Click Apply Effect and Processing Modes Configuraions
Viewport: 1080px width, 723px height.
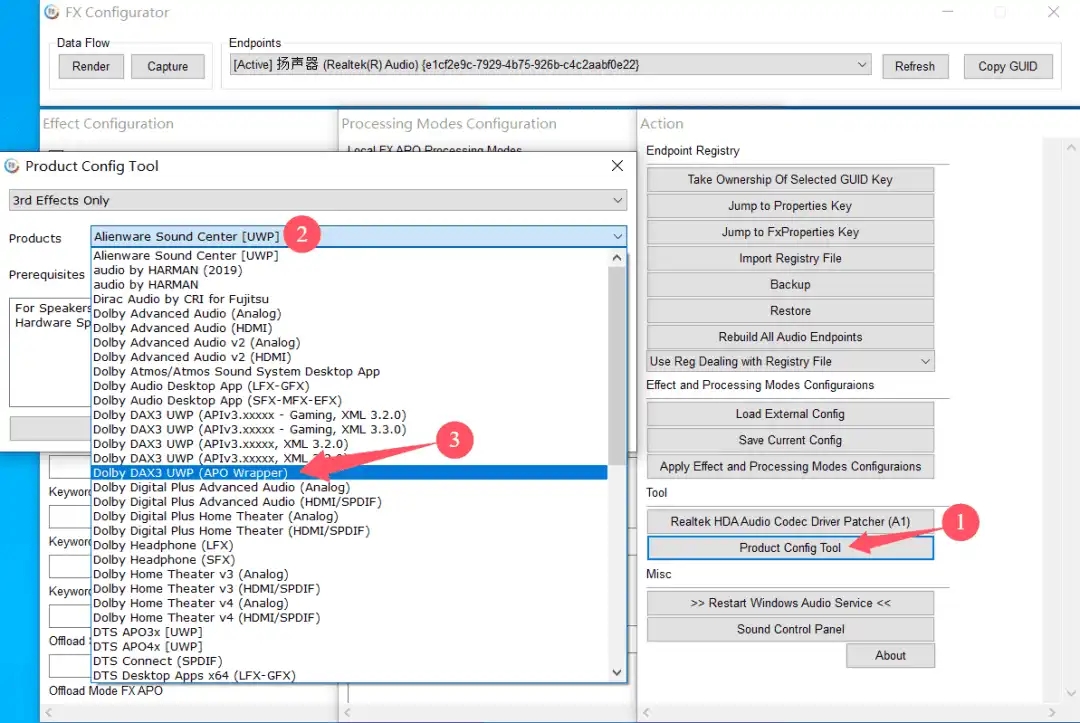790,466
